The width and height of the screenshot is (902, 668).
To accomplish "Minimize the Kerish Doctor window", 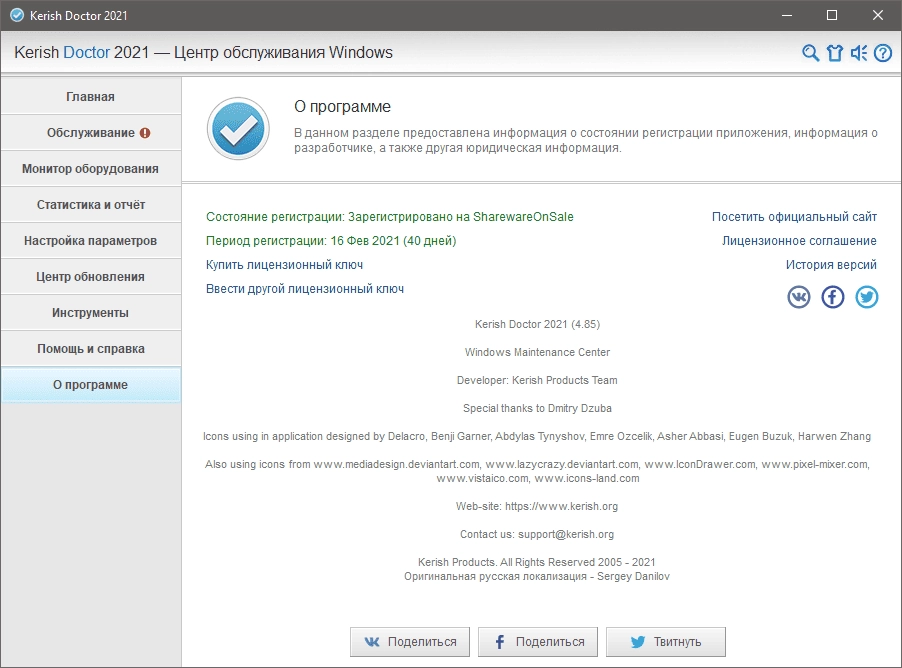I will (x=787, y=16).
